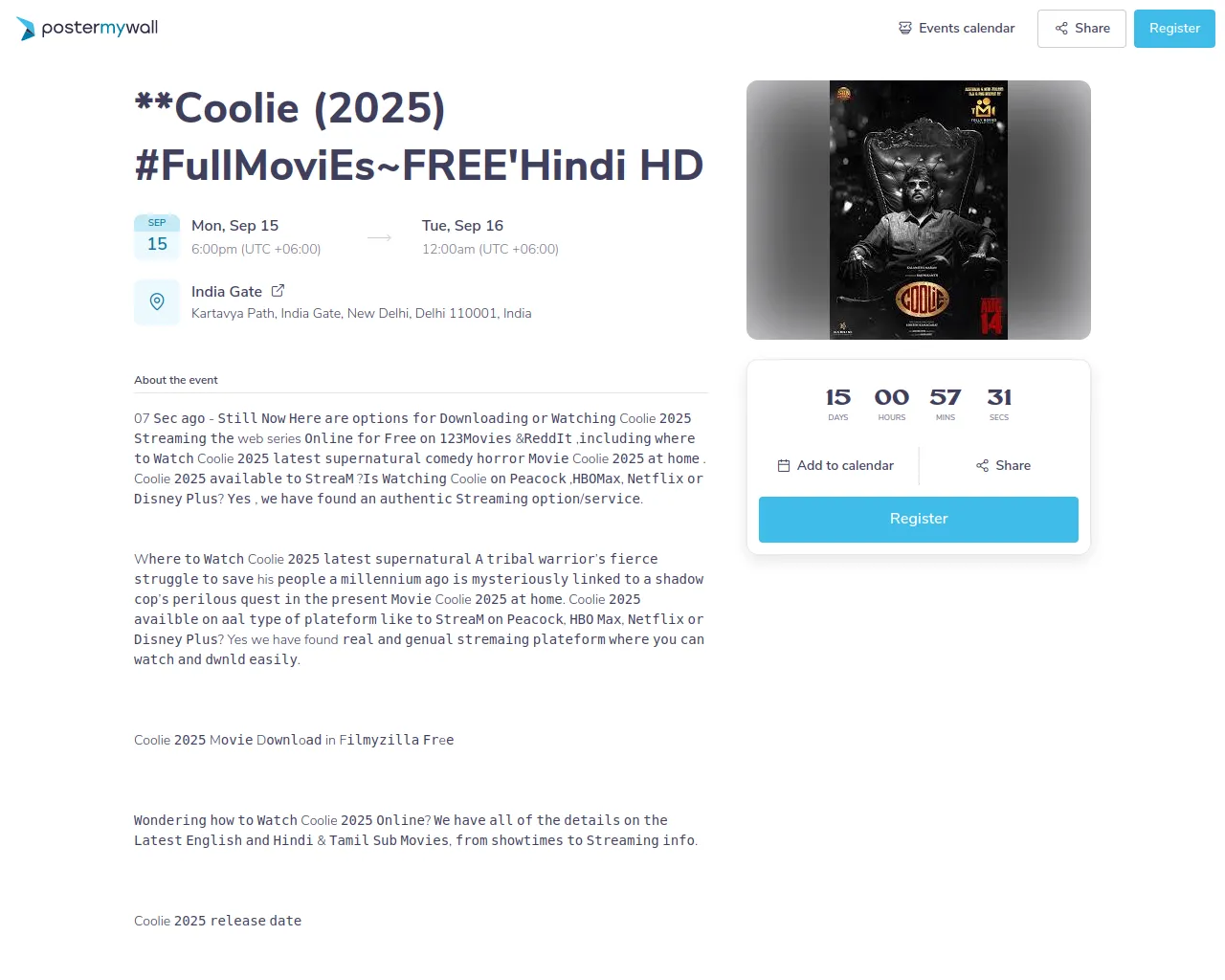The width and height of the screenshot is (1225, 980).
Task: Select Add to calendar
Action: coord(835,466)
